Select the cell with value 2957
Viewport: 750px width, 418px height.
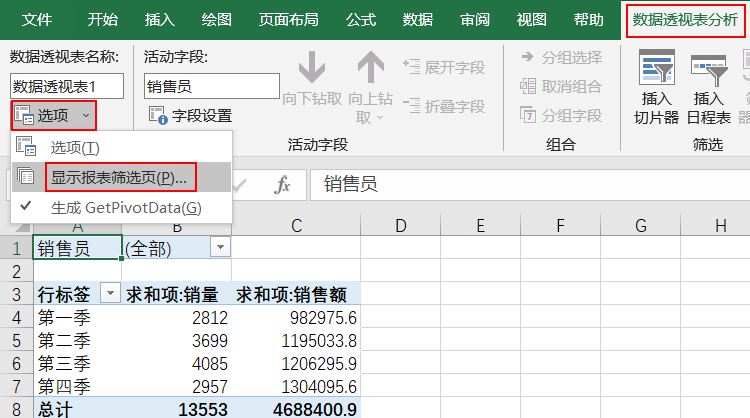tap(176, 385)
